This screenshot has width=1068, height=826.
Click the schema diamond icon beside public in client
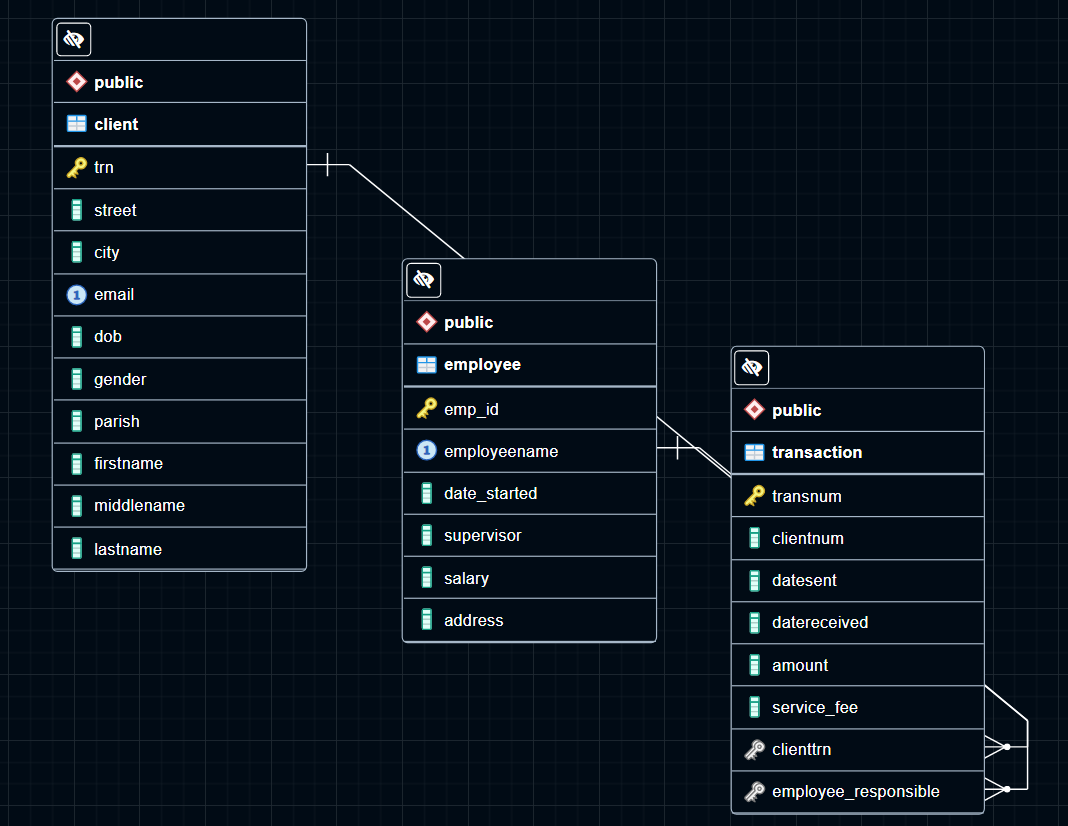pos(76,81)
